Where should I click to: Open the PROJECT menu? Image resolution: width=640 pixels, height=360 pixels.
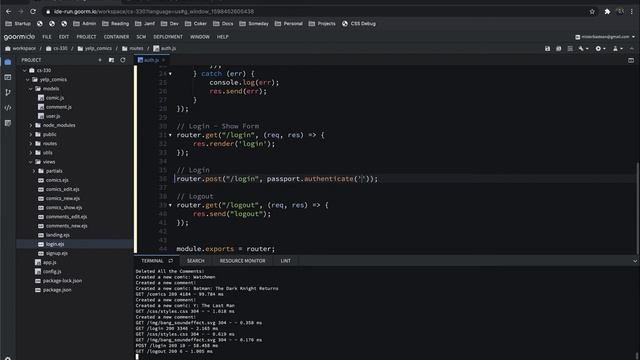point(87,37)
